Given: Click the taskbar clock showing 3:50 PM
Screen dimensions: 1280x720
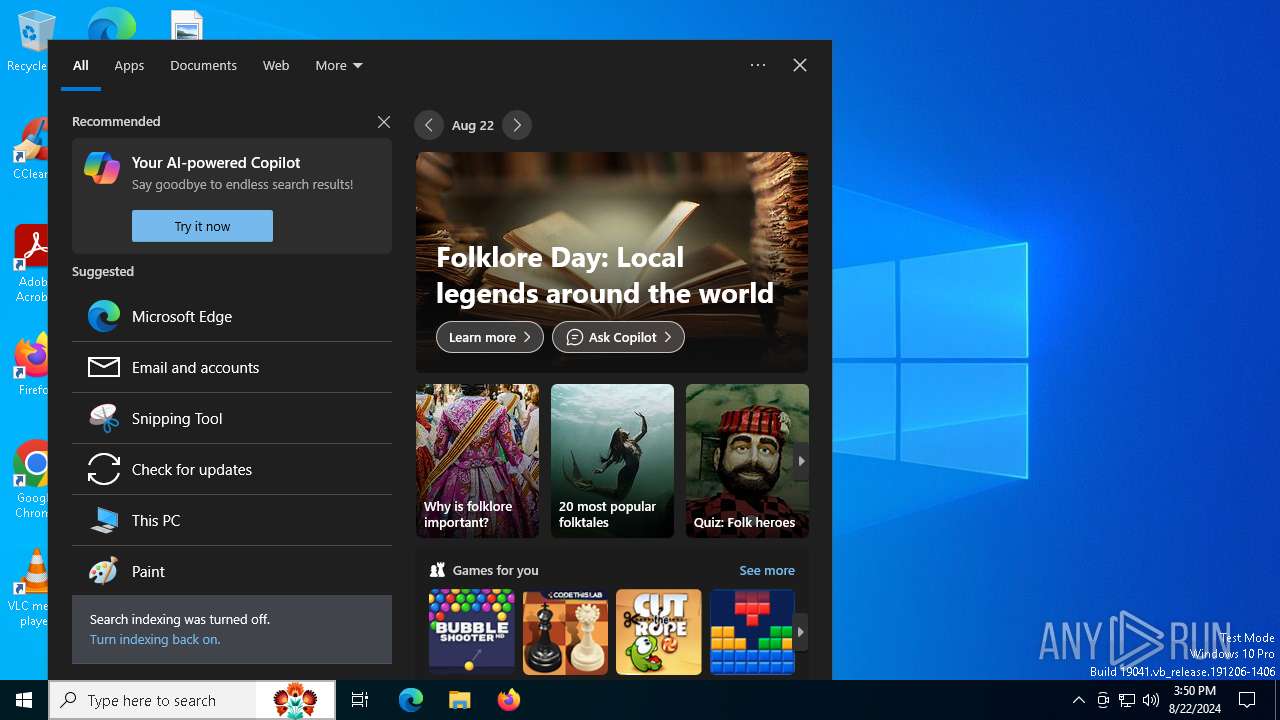Looking at the screenshot, I should click(1195, 700).
